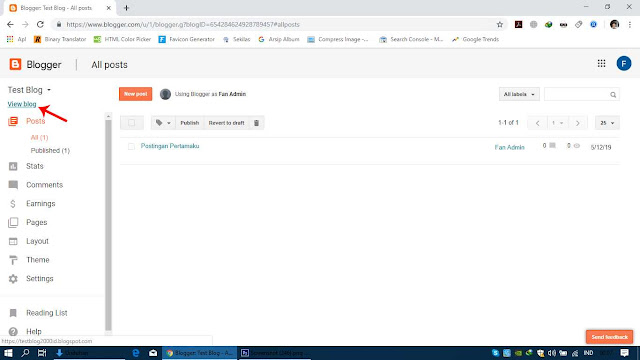Viewport: 640px width, 360px height.
Task: Open the 25 per page dropdown
Action: pos(607,123)
